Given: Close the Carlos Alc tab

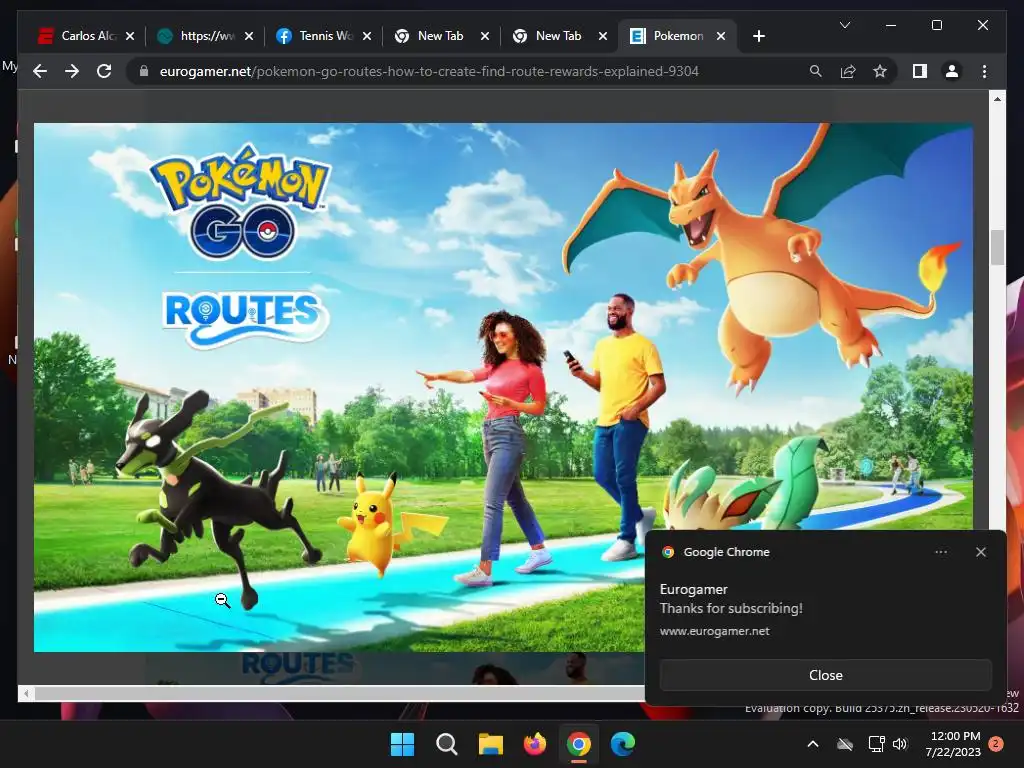Looking at the screenshot, I should click(x=130, y=36).
